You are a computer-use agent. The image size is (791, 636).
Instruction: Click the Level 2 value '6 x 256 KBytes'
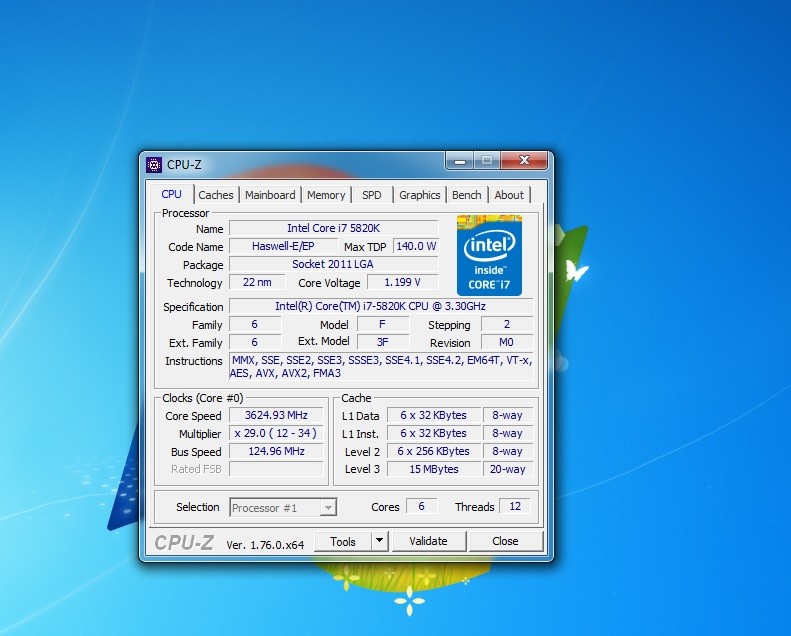click(x=434, y=451)
